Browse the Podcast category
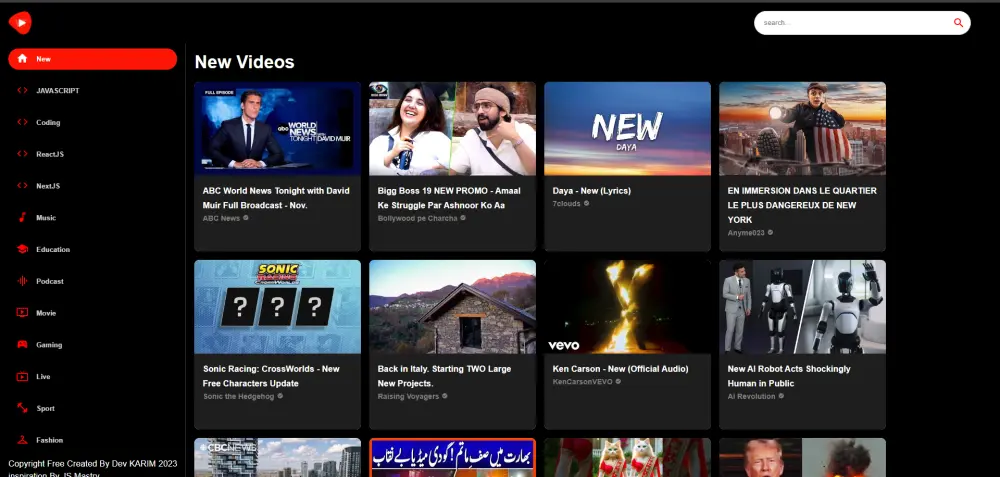The width and height of the screenshot is (1000, 477). click(92, 281)
